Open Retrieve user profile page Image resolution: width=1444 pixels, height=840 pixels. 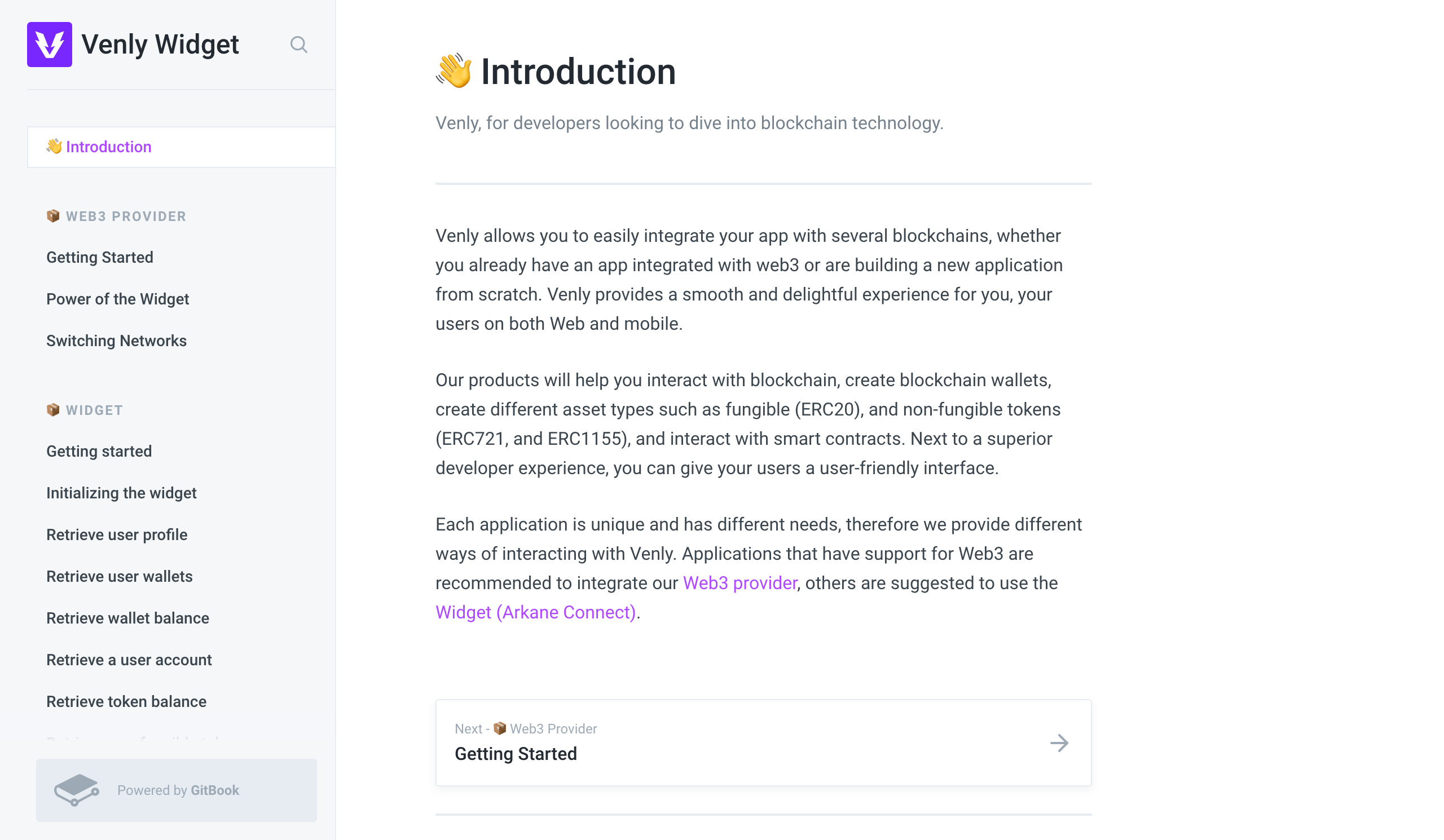117,535
